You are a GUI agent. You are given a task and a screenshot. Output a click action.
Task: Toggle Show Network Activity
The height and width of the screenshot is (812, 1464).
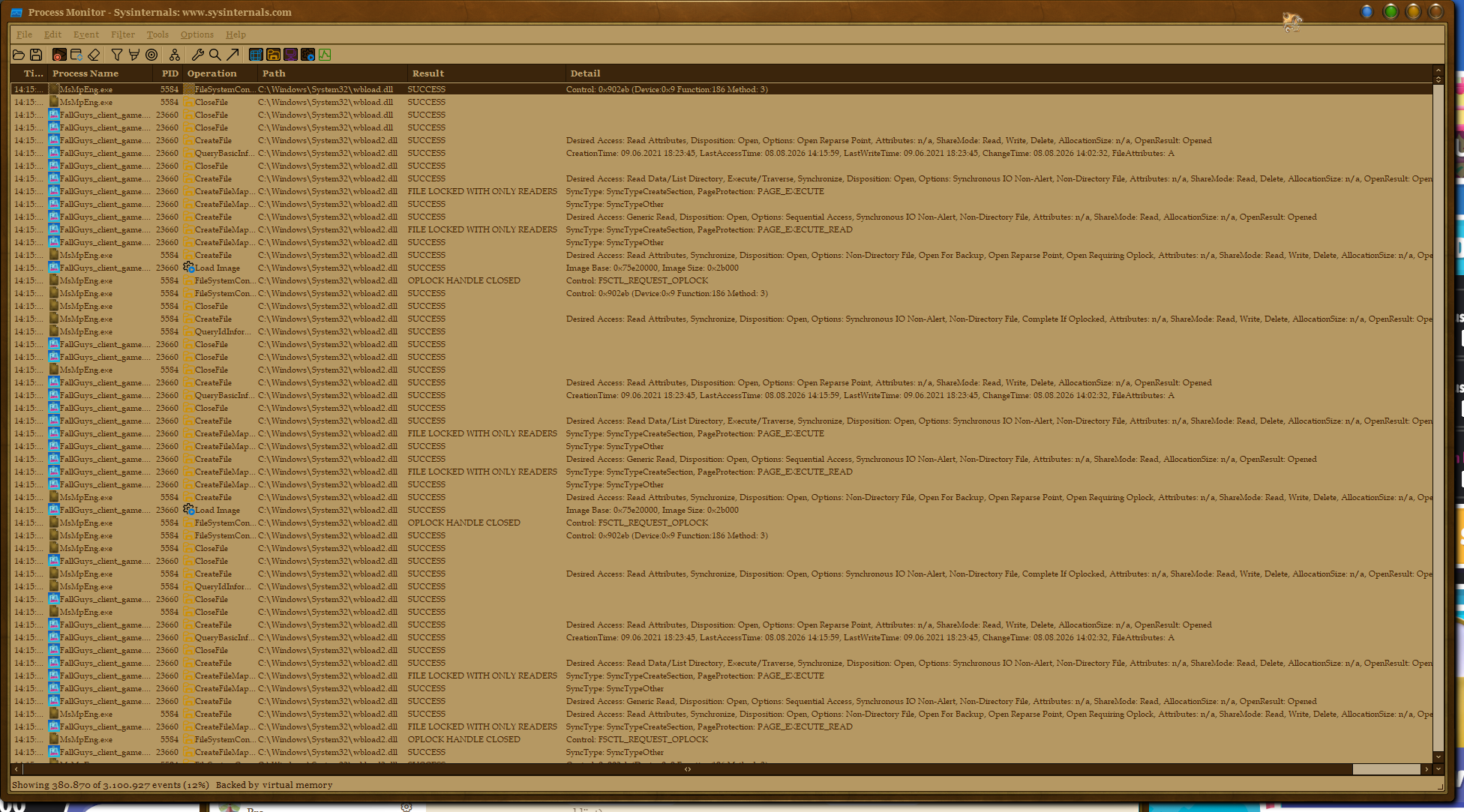290,55
